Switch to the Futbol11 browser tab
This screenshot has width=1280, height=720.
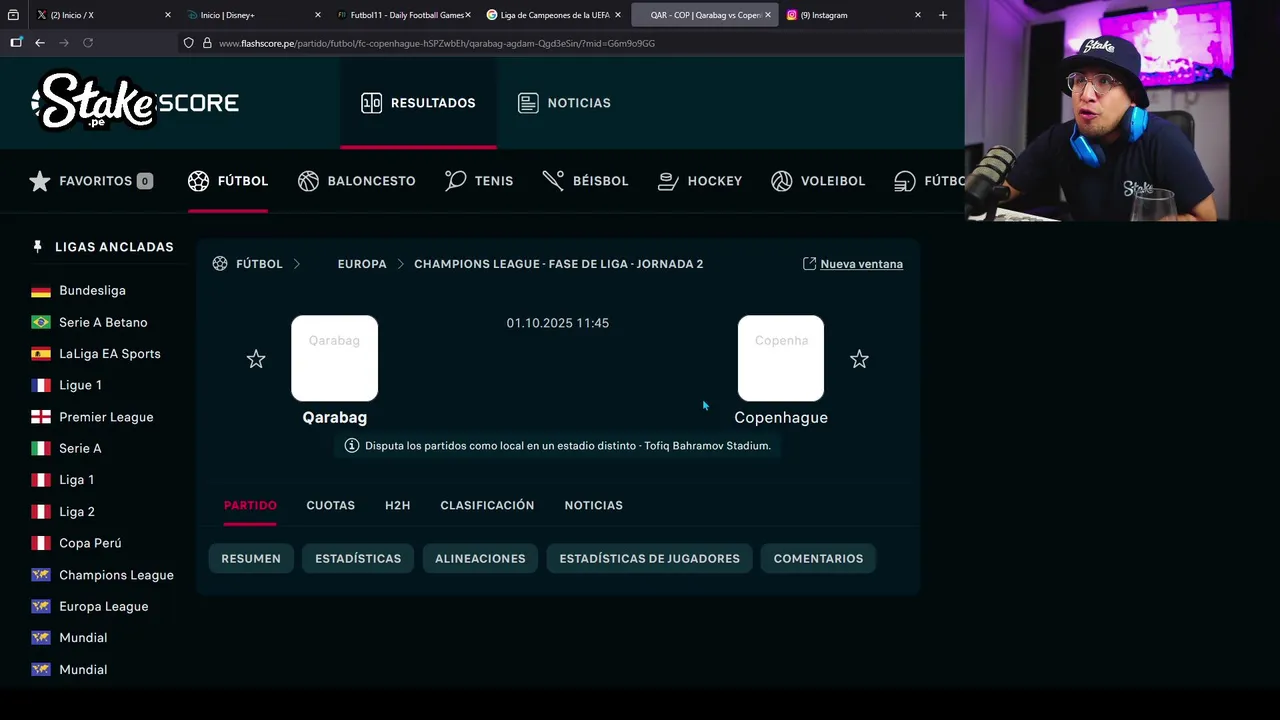(404, 15)
